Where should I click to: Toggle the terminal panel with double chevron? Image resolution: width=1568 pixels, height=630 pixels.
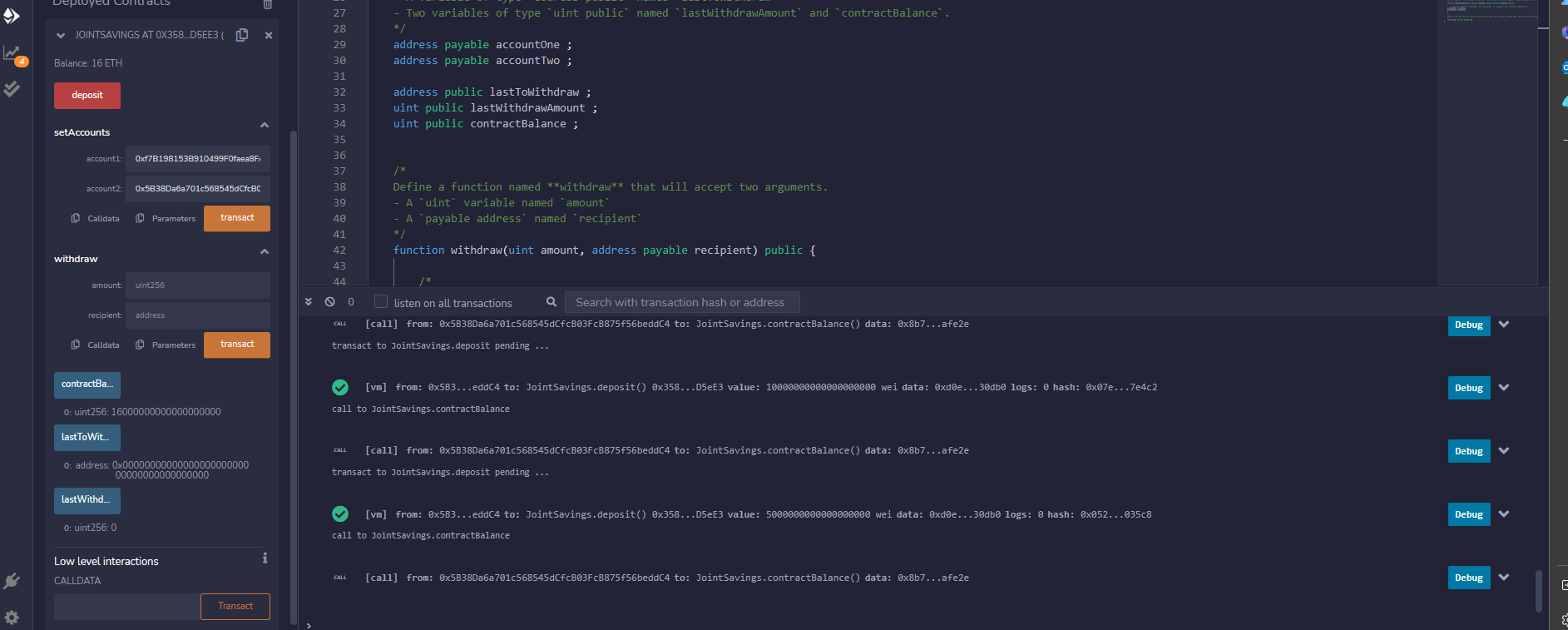[309, 302]
